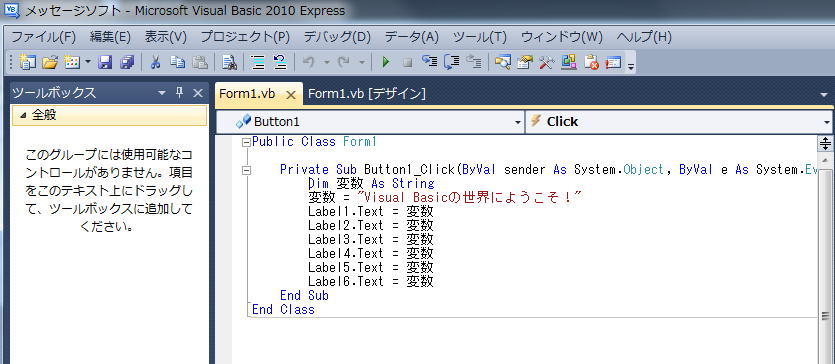Click the last window icon on the toolbar
This screenshot has height=364, width=835.
coord(613,63)
